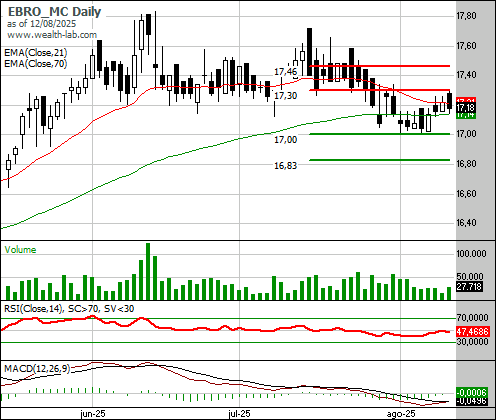Click the MACD(12,26,9) indicator label

point(37,369)
